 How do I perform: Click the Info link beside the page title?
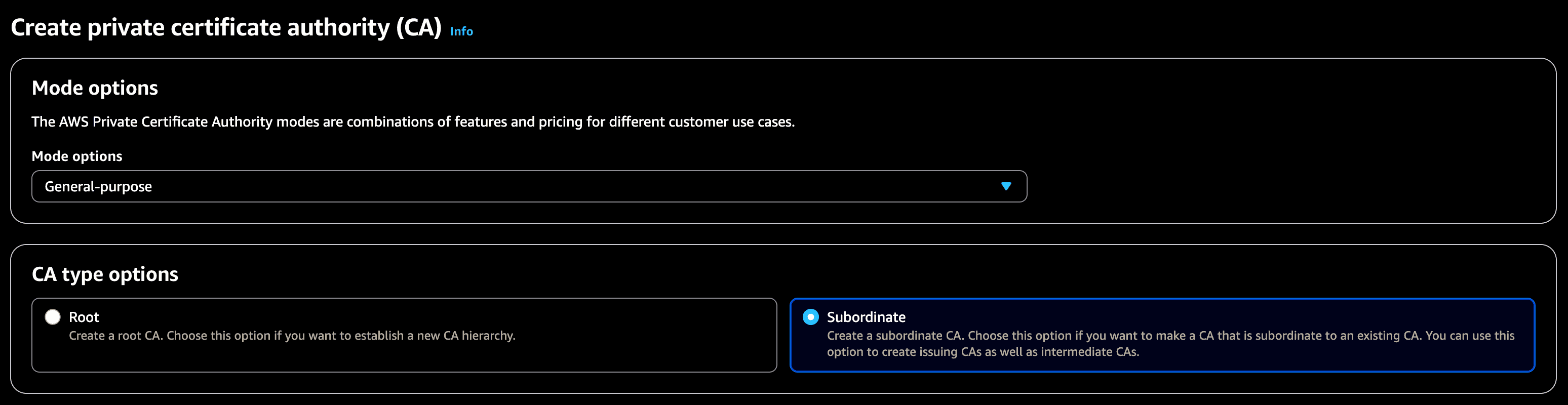[461, 31]
